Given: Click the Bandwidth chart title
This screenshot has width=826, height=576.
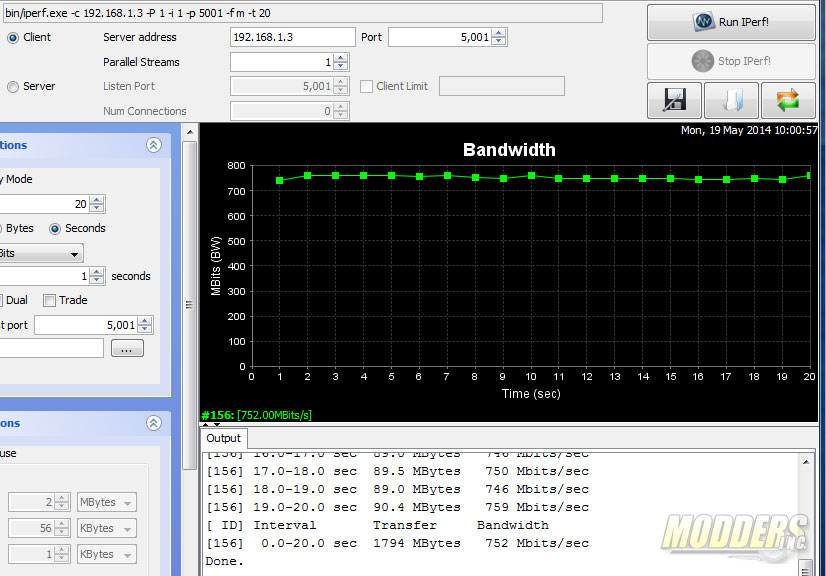Looking at the screenshot, I should point(509,150).
